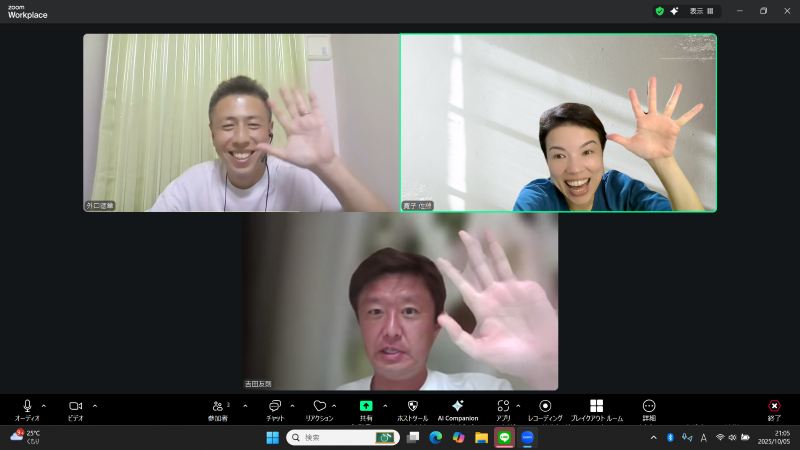Open the チャット chat panel

tap(275, 406)
